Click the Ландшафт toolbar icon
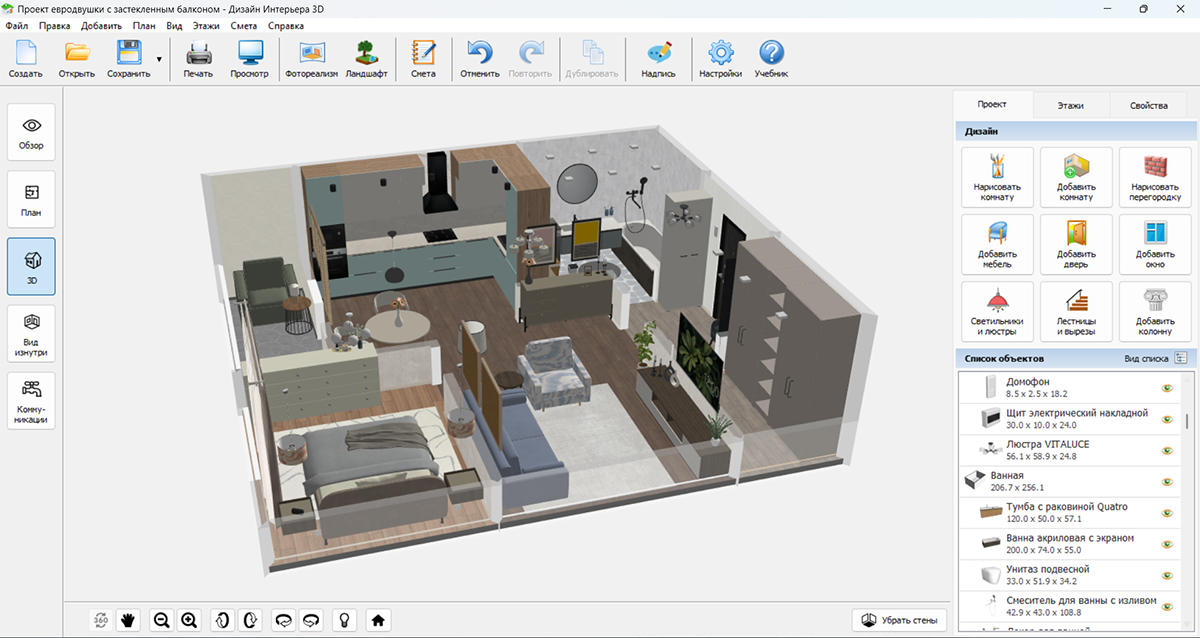The image size is (1200, 638). coord(367,59)
